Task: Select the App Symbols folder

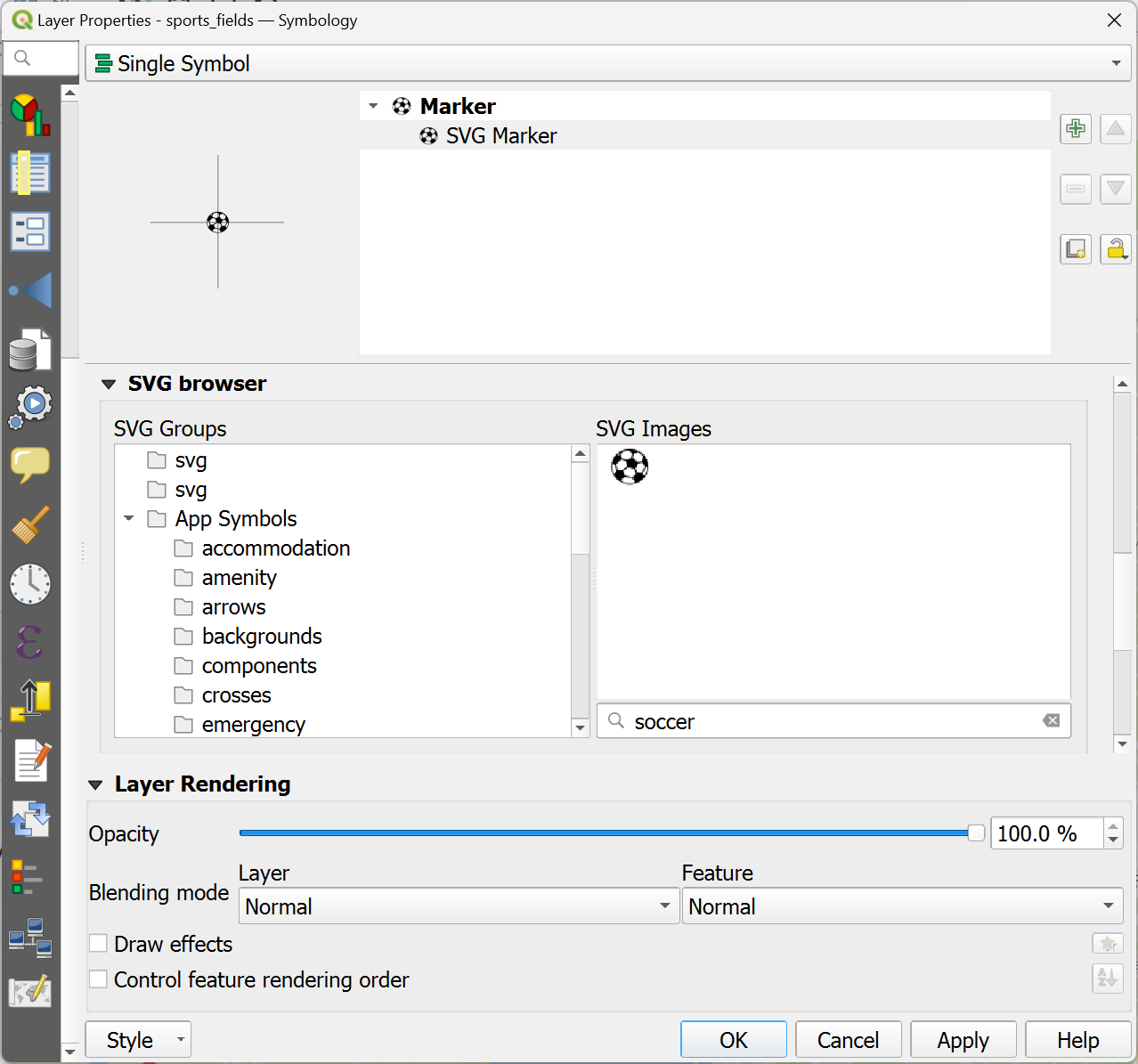Action: click(x=236, y=518)
